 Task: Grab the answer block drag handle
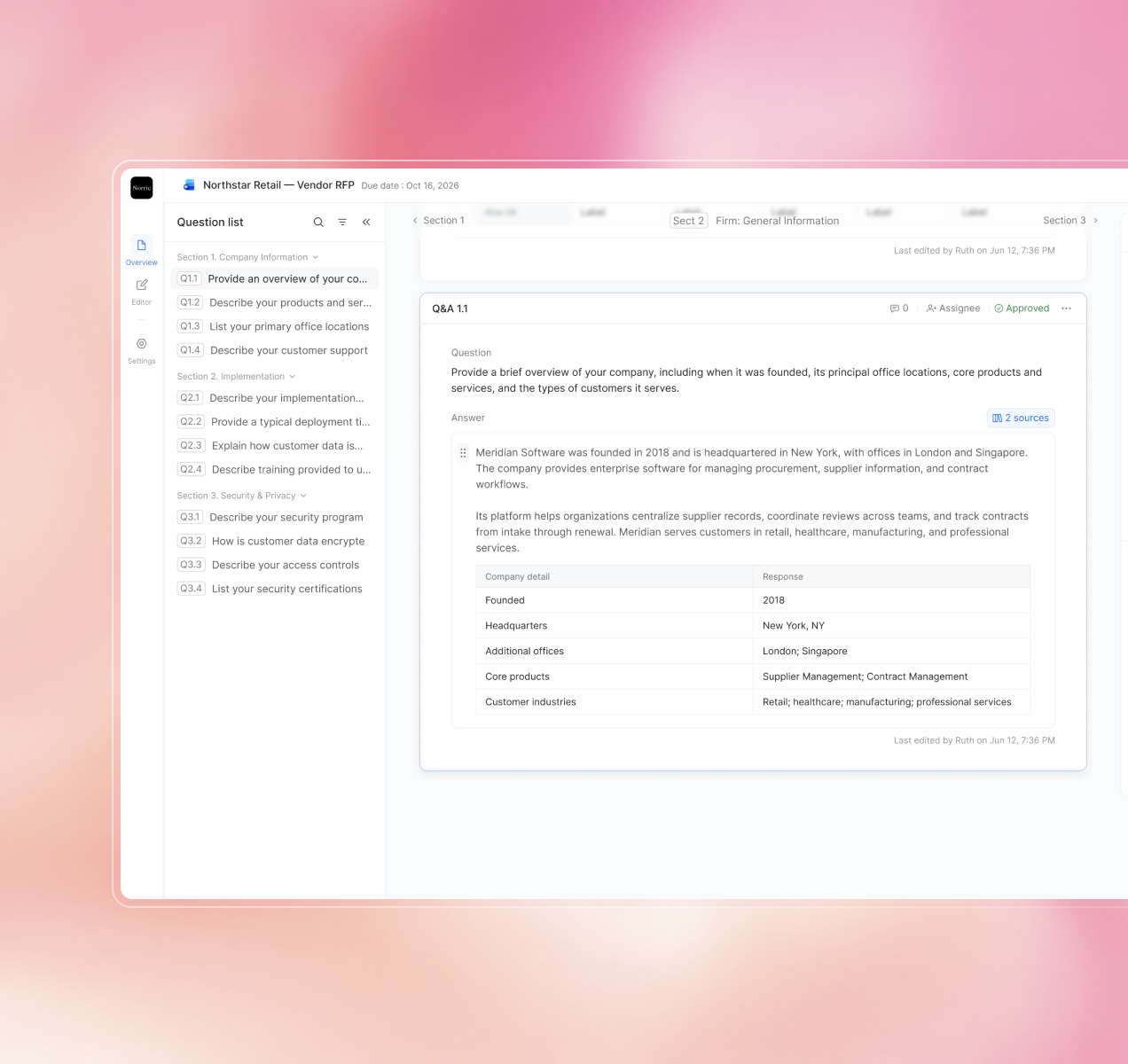[x=463, y=453]
